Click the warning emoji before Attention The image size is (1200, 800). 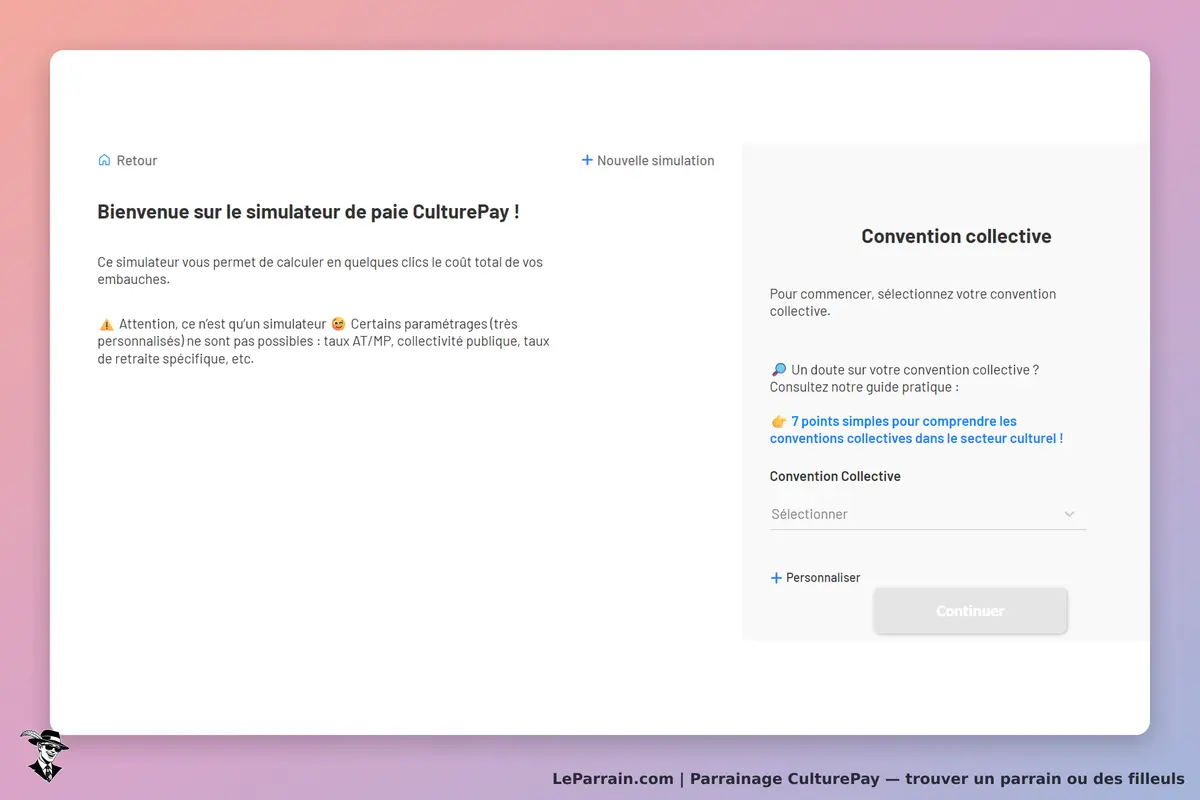(106, 324)
